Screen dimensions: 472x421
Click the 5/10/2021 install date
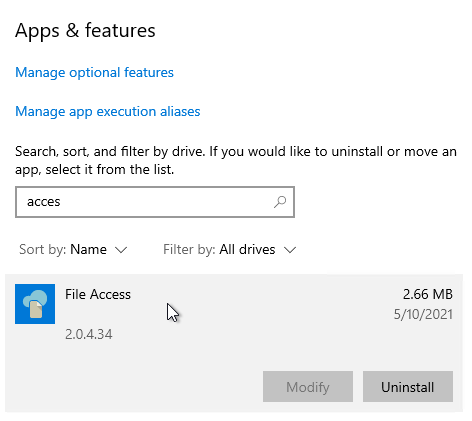(x=423, y=314)
